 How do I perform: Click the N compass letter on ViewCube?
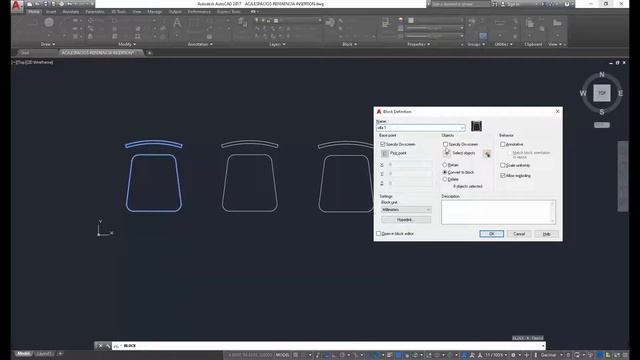(602, 75)
